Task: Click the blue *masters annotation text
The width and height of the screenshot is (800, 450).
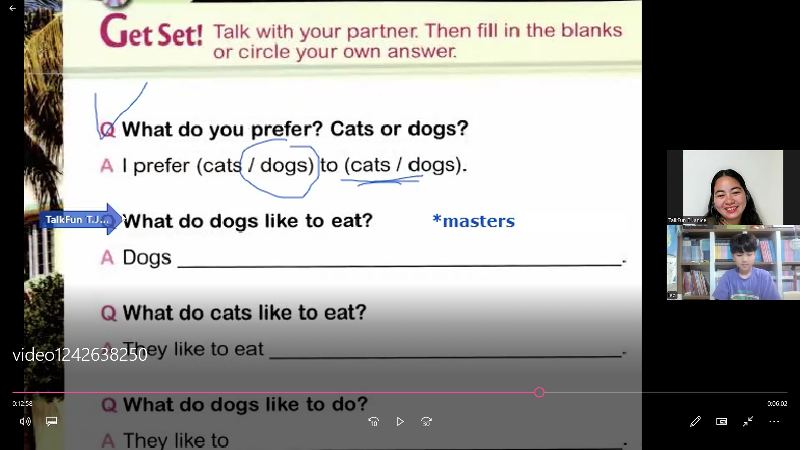Action: [473, 221]
